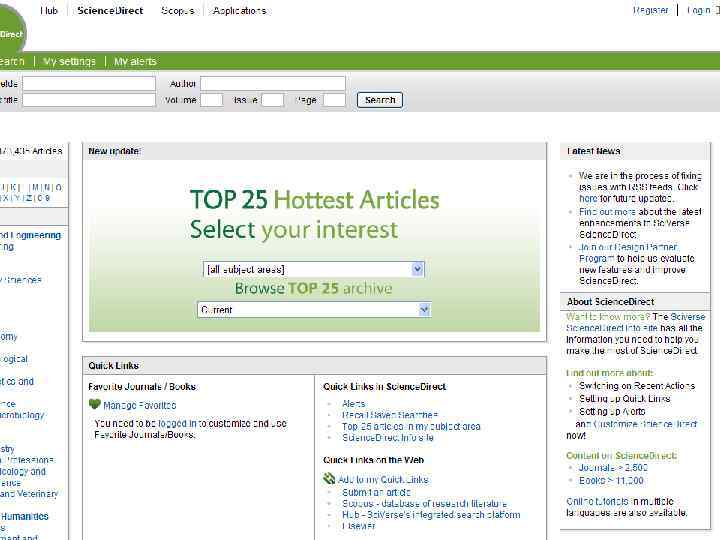This screenshot has width=720, height=540.
Task: Open Join our Design Partner Program link
Action: (628, 253)
